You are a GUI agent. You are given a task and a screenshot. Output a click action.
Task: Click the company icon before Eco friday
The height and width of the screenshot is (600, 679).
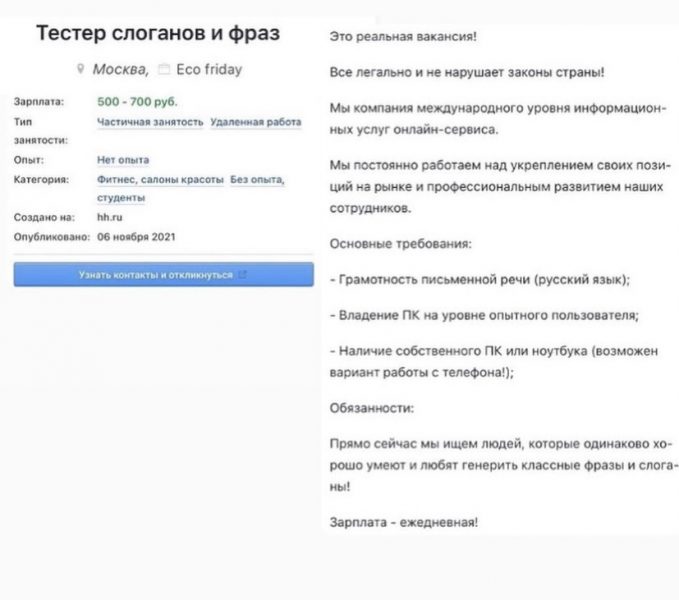pyautogui.click(x=166, y=70)
